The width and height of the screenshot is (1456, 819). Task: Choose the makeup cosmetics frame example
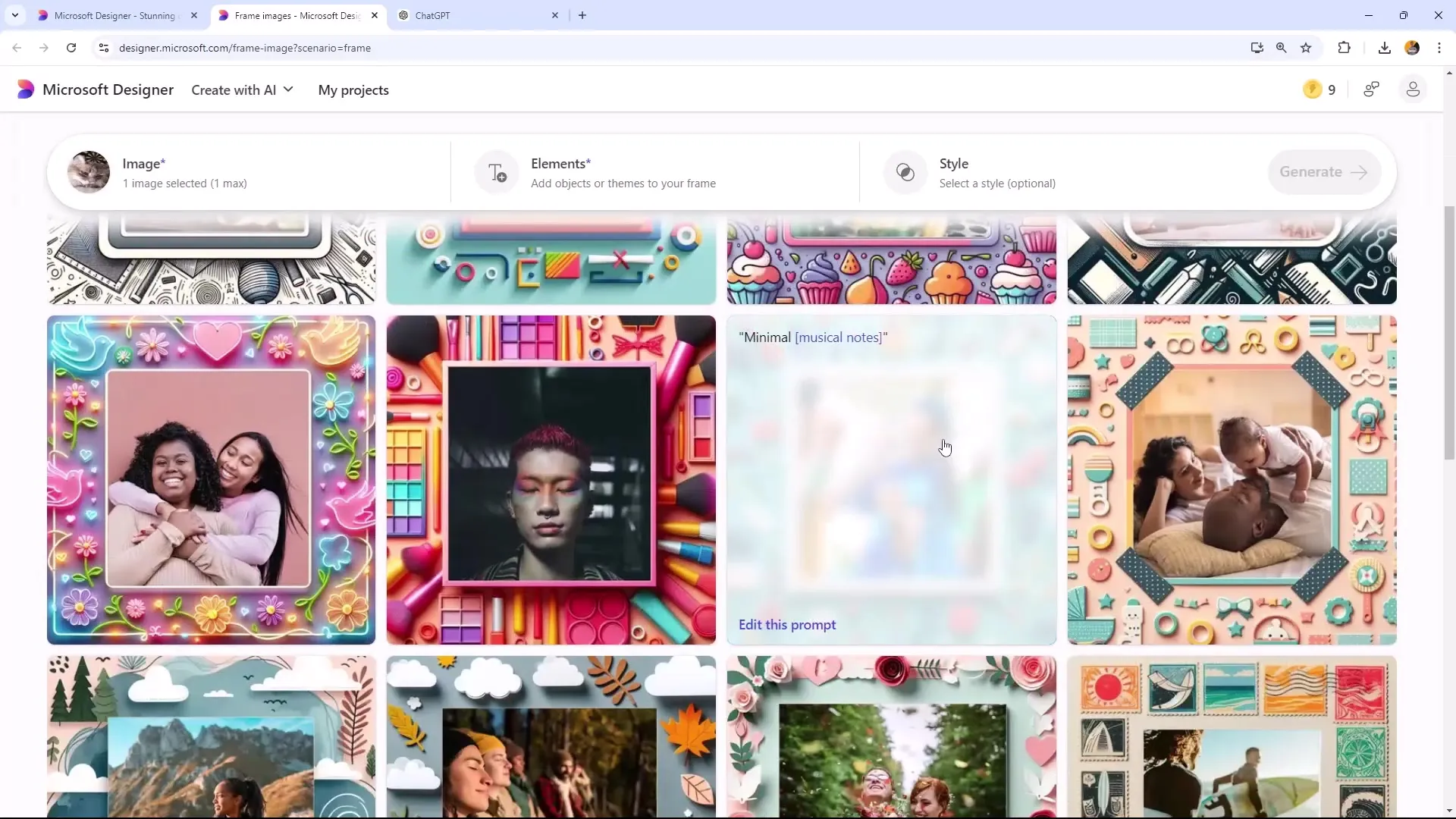point(551,480)
